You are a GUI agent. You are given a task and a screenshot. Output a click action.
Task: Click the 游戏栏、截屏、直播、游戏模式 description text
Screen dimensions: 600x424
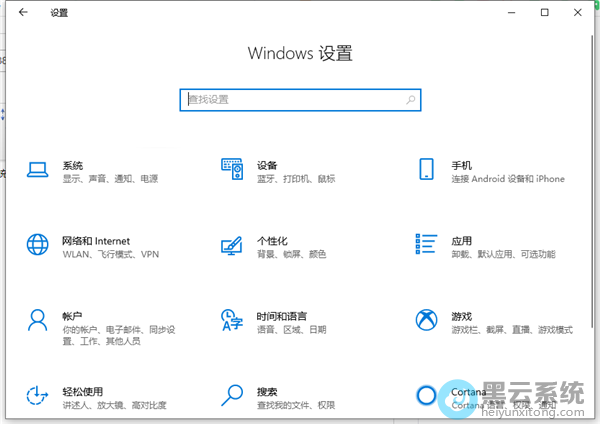coord(512,329)
